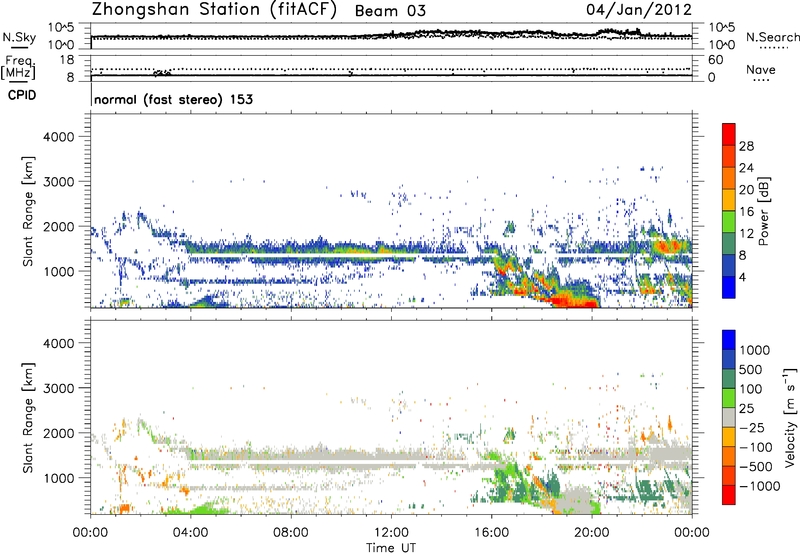
Task: Click the 2000 tick of velocity panel
Action: click(59, 433)
